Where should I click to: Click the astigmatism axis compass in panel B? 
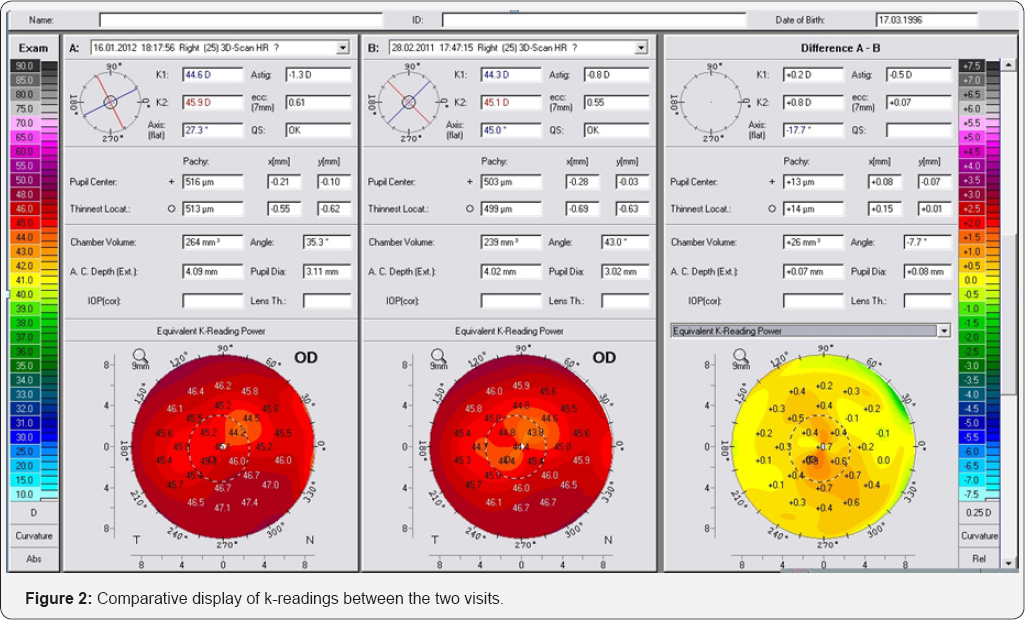(408, 102)
